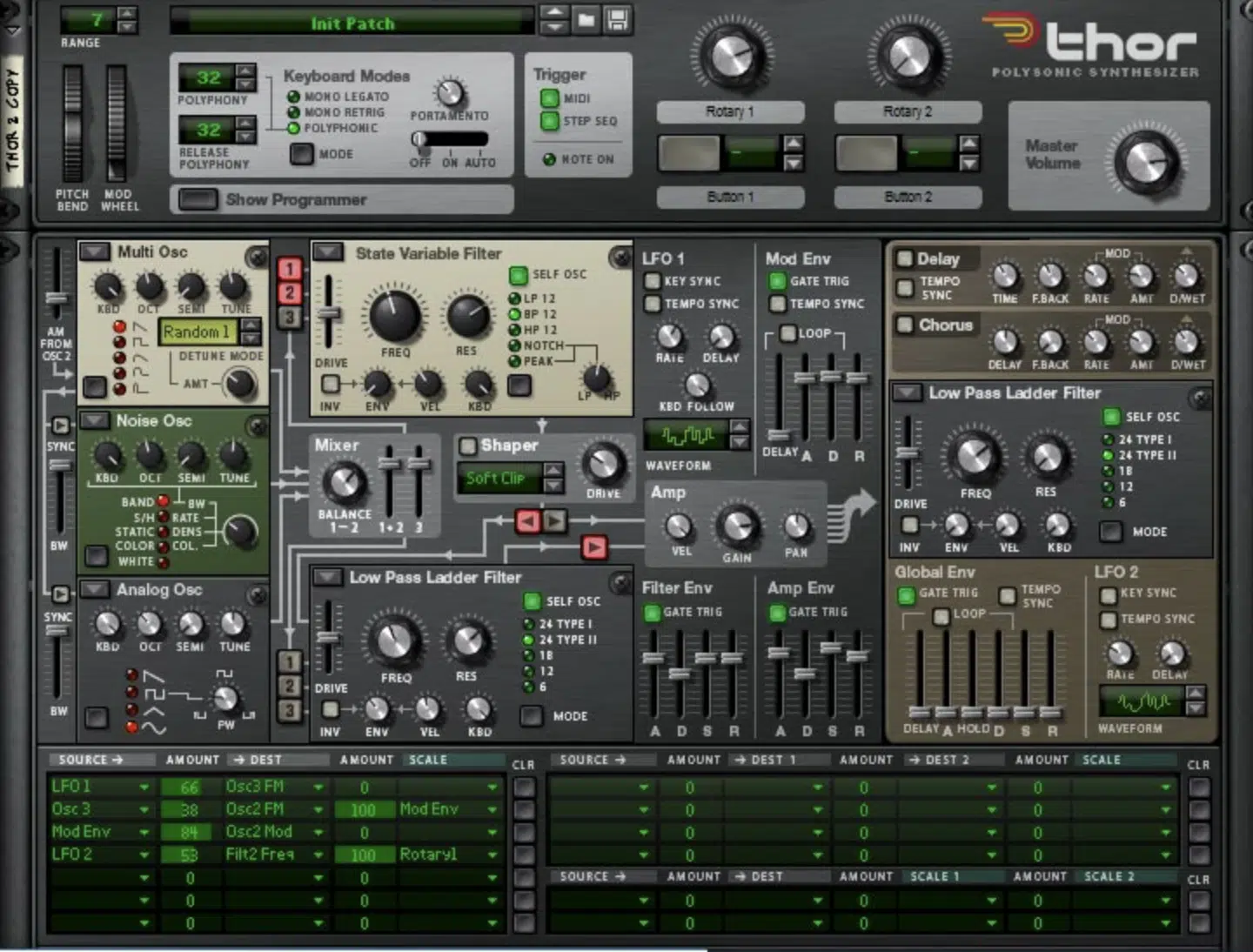Turn the Master Volume knob
Image resolution: width=1253 pixels, height=952 pixels.
pos(1147,162)
